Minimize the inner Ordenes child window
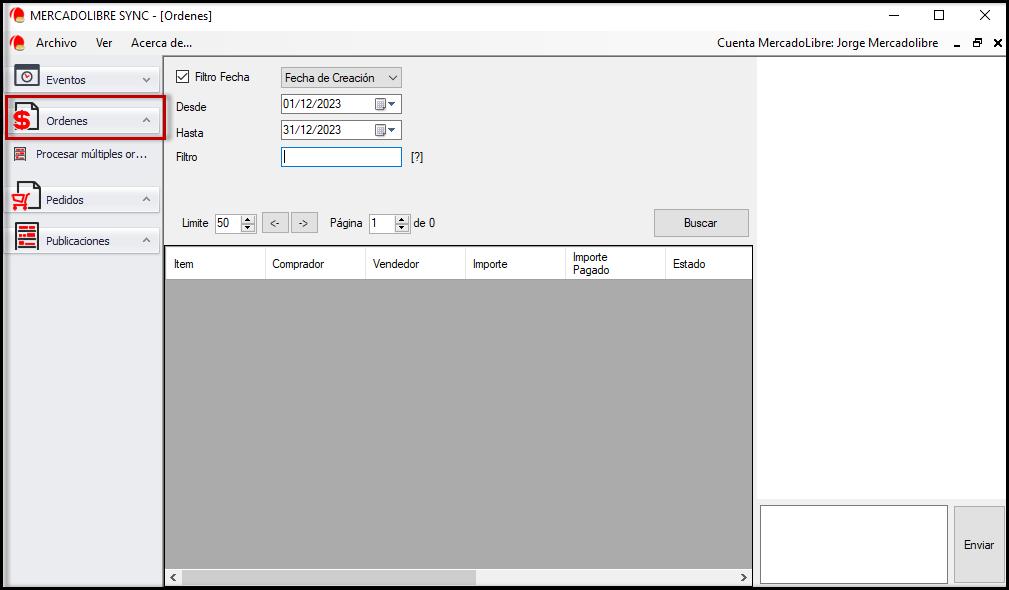The image size is (1009, 590). click(957, 44)
